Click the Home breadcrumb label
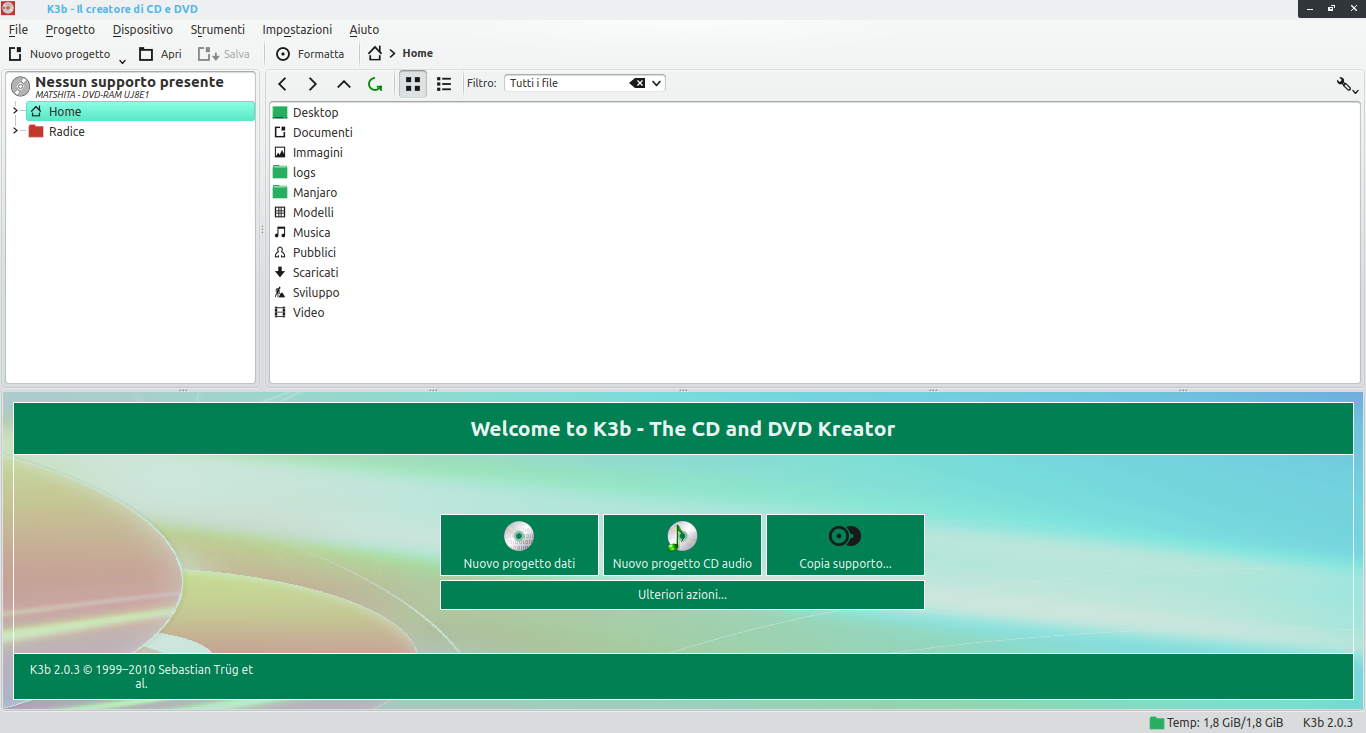 tap(418, 53)
